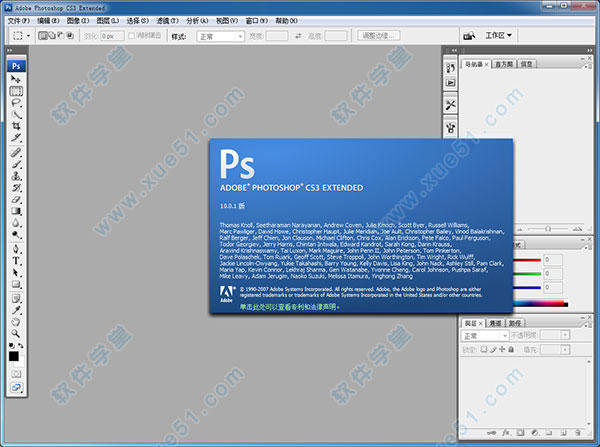
Task: Select the Gradient tool
Action: (x=16, y=211)
